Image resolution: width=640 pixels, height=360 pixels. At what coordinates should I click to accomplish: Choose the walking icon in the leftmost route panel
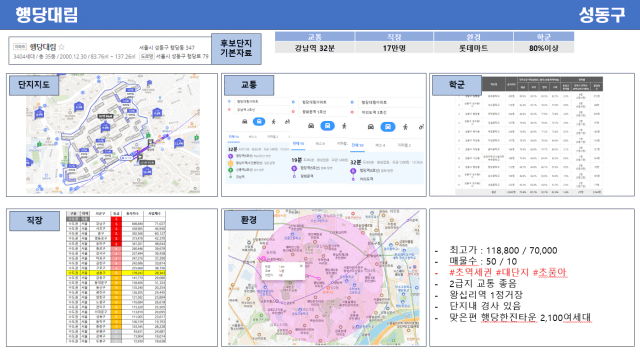274,122
